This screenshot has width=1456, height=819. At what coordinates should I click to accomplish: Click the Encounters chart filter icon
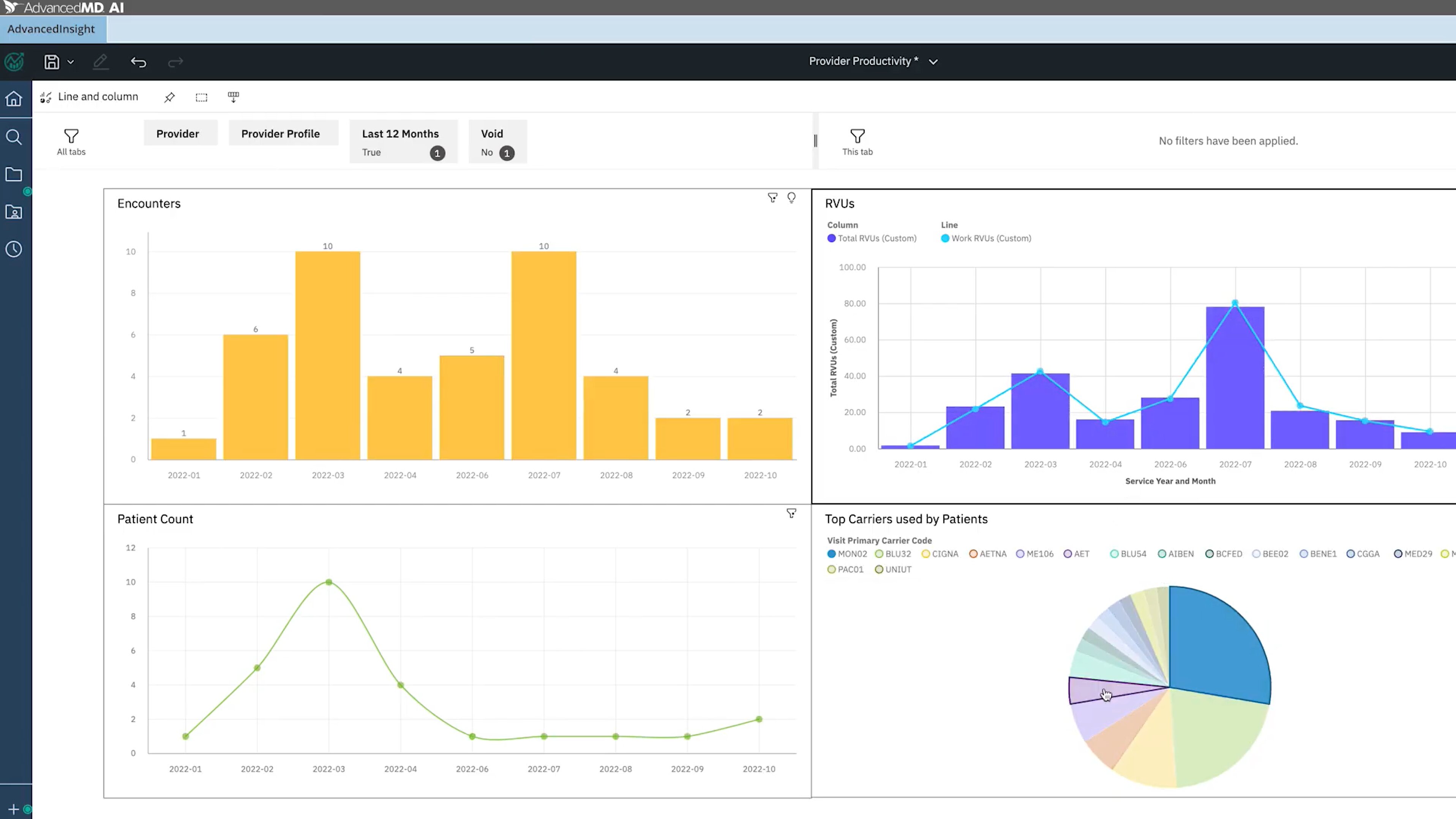772,197
